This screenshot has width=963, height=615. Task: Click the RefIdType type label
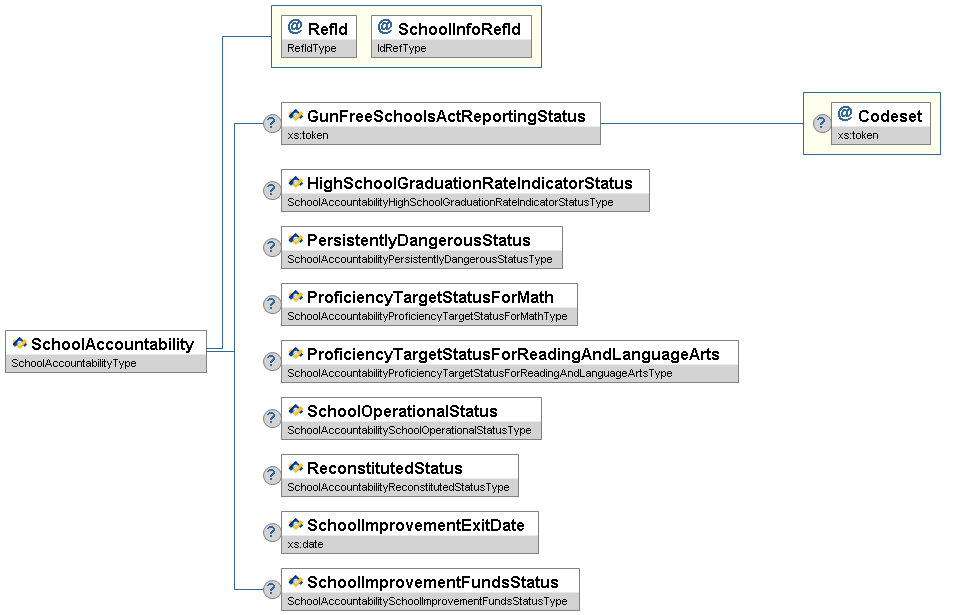coord(312,48)
